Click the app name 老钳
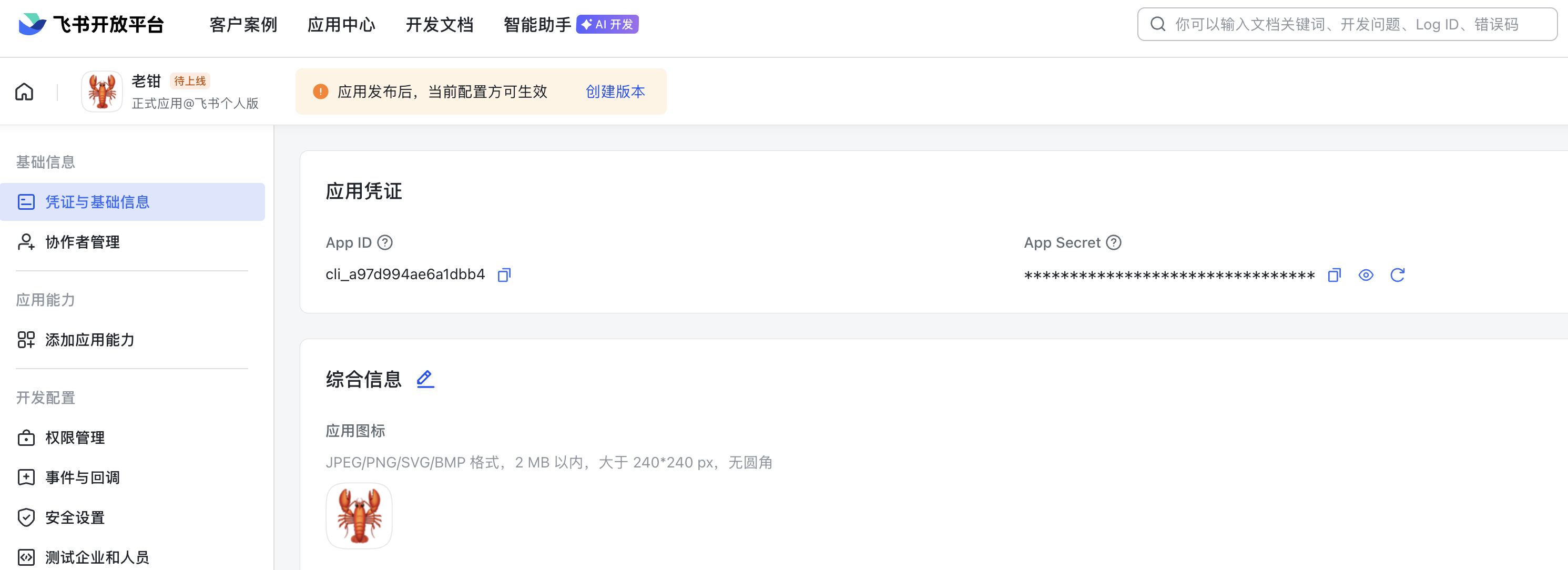Viewport: 1568px width, 570px height. 146,81
